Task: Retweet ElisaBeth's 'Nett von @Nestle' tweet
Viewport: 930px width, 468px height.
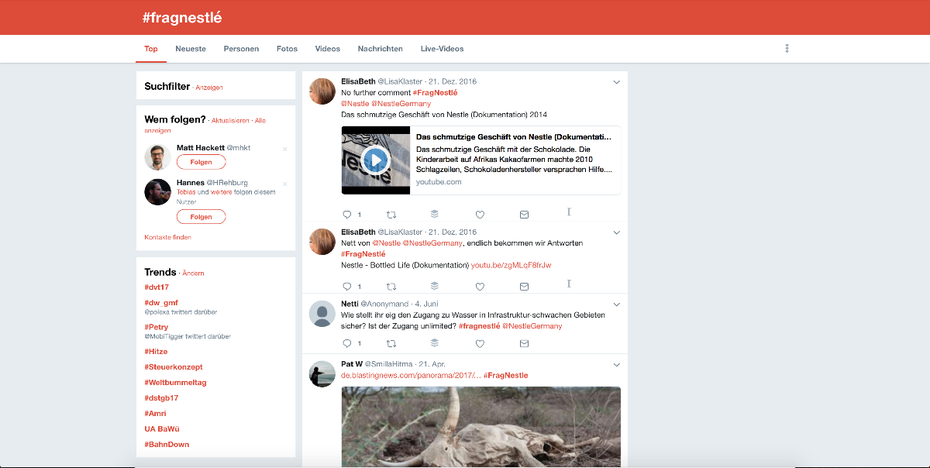Action: pos(391,286)
